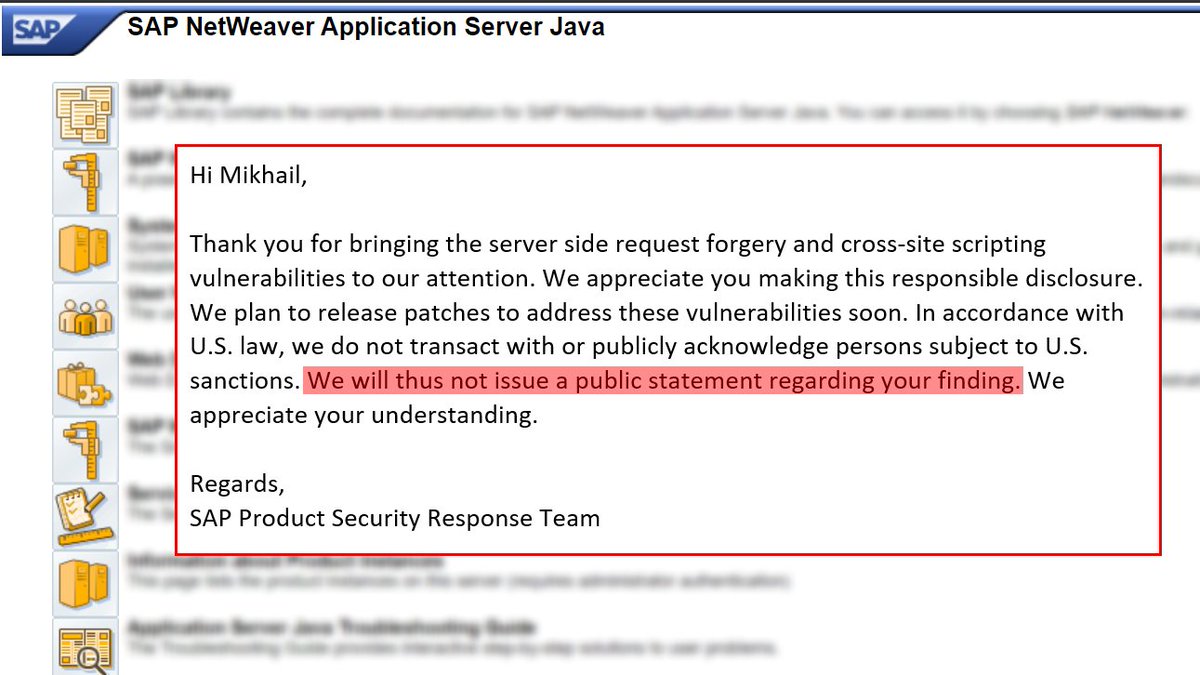Open the Troubleshooting Guide magnifier icon

pyautogui.click(x=85, y=646)
